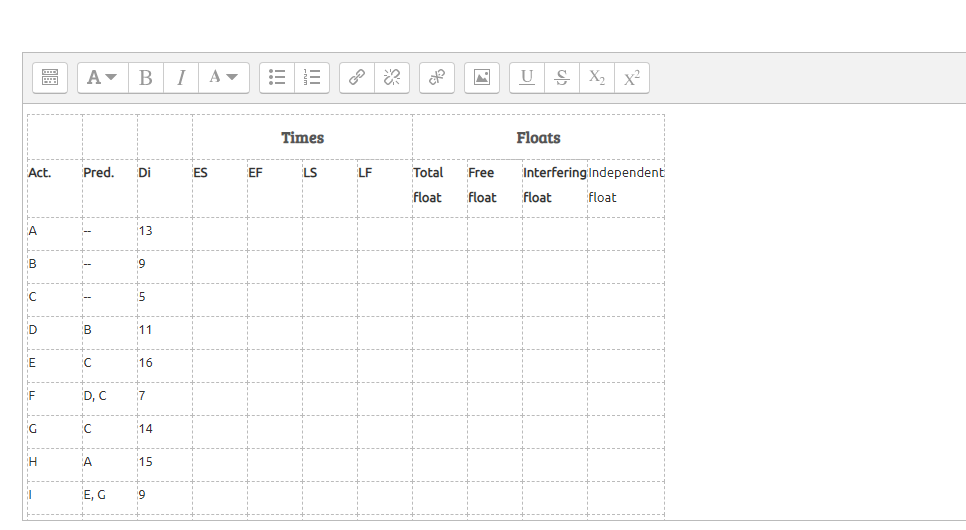The image size is (966, 530).
Task: Underline the selected text
Action: (x=527, y=78)
